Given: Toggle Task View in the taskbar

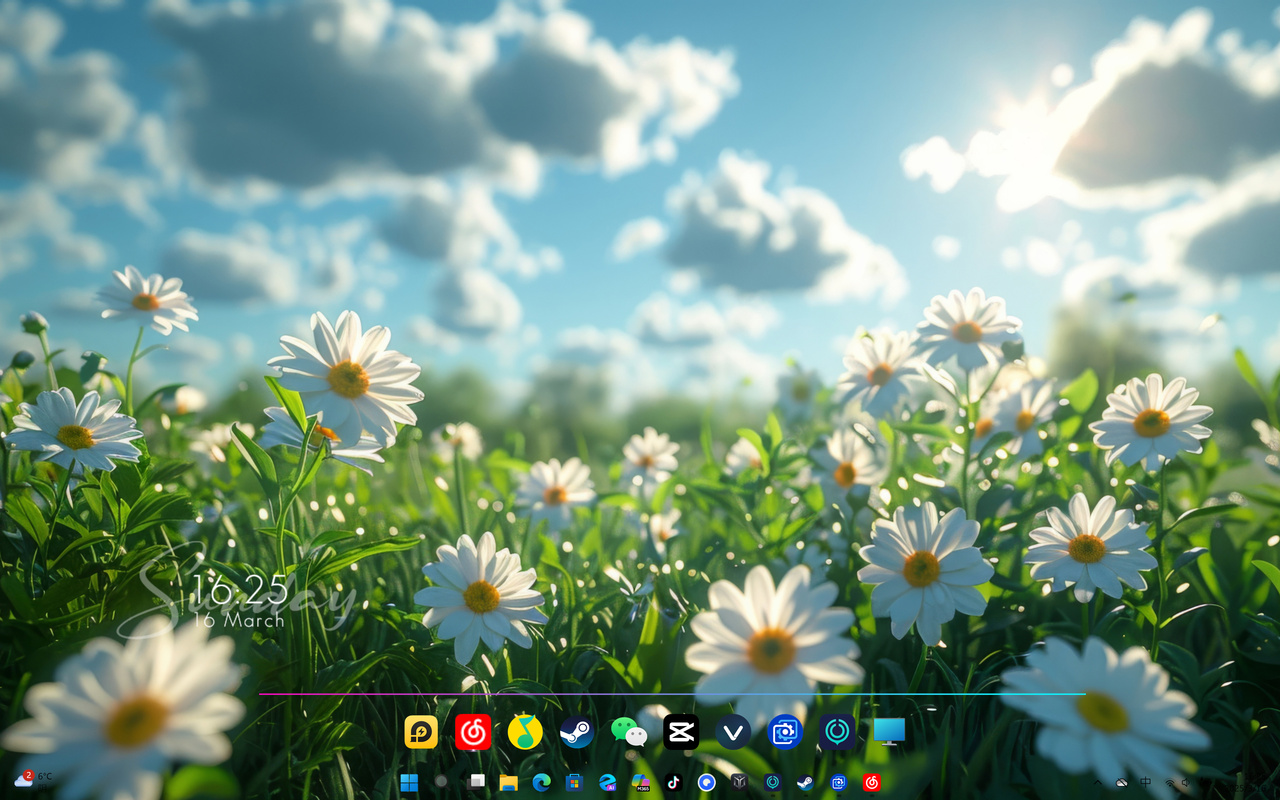Looking at the screenshot, I should click(x=476, y=782).
